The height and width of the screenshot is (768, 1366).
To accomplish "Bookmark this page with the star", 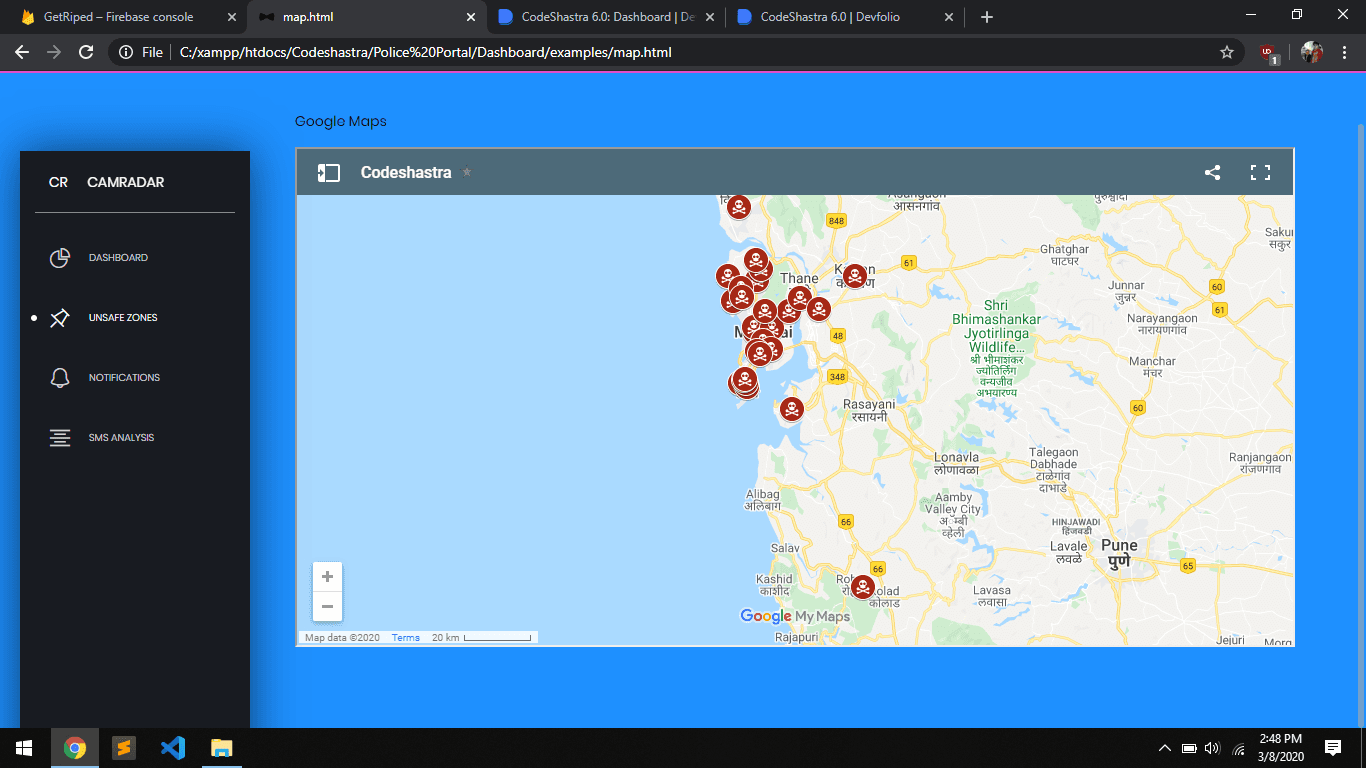I will point(1227,52).
